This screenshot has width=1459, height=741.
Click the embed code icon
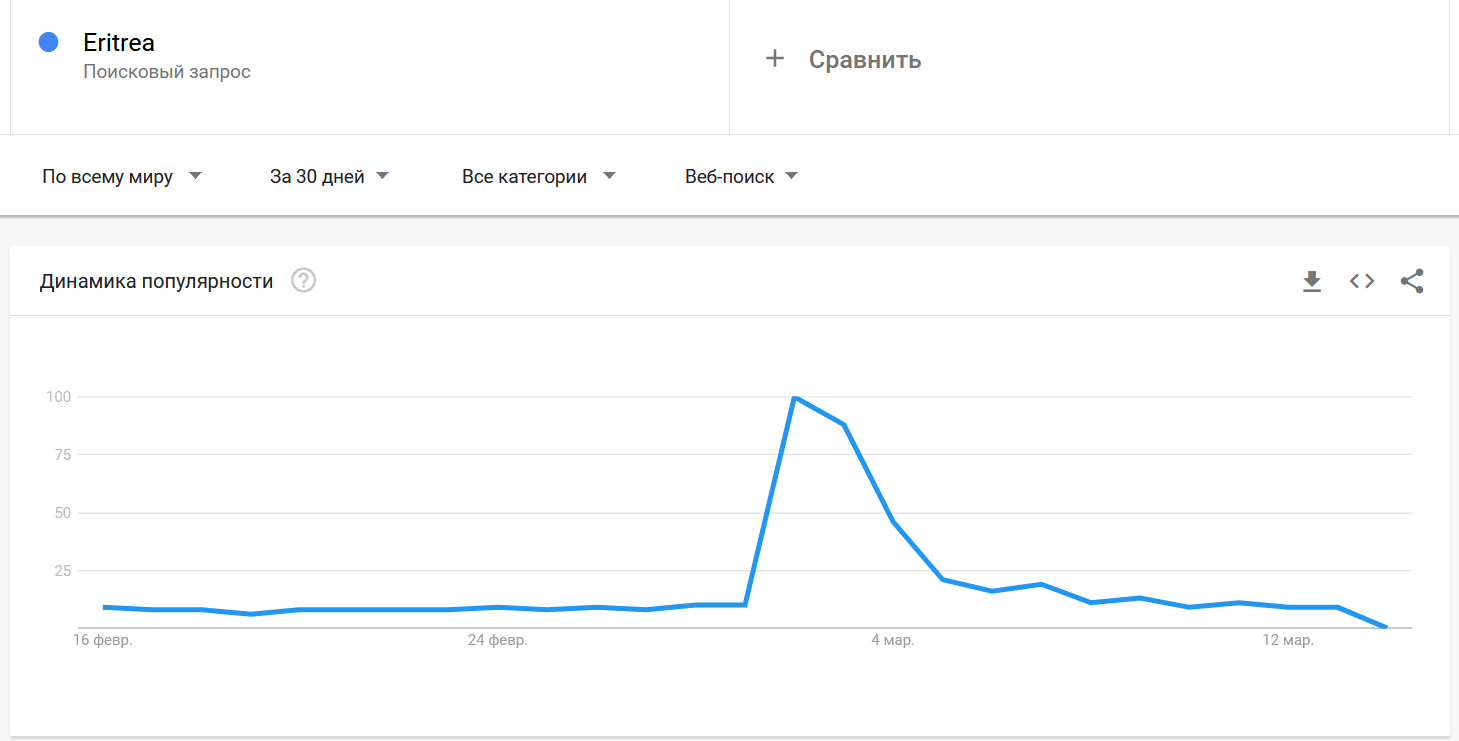click(1362, 282)
